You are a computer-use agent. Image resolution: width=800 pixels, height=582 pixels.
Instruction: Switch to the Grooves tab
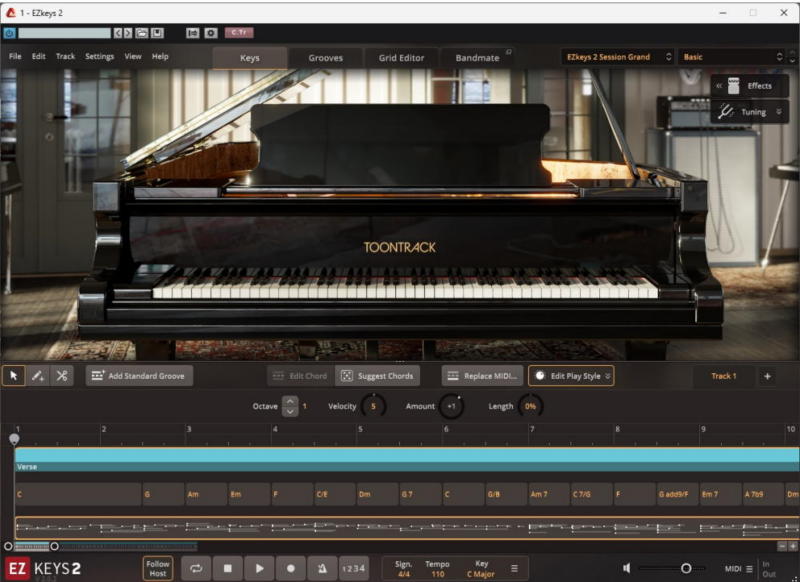(325, 58)
